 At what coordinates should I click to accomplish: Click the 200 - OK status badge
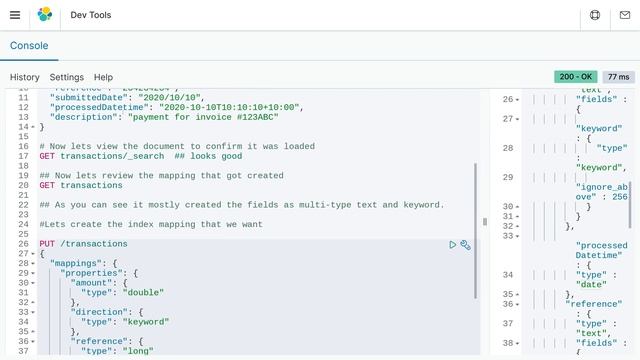576,77
